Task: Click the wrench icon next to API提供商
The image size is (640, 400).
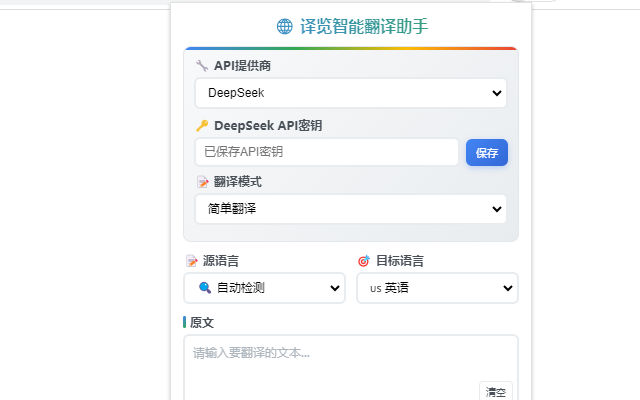Action: click(x=202, y=66)
